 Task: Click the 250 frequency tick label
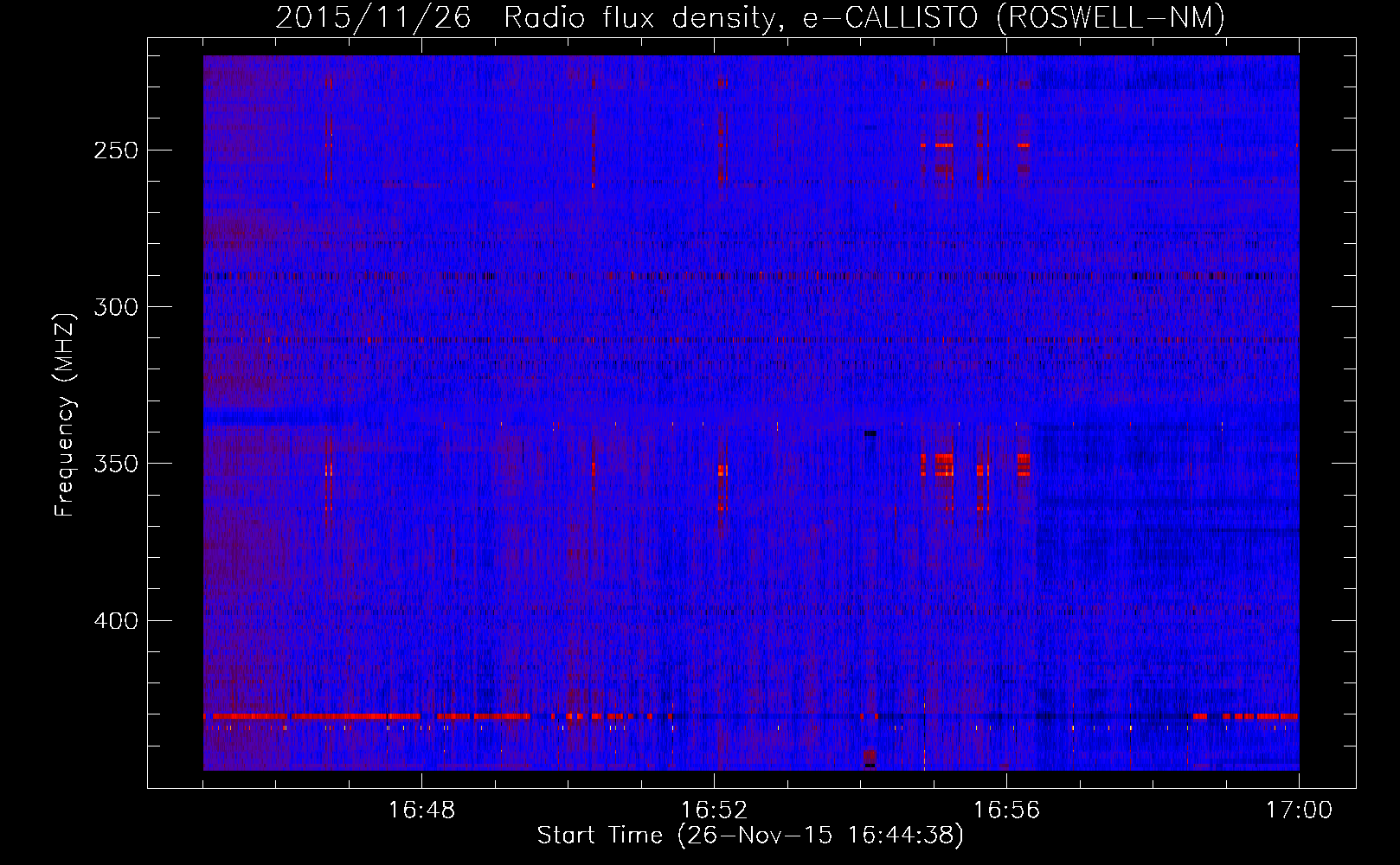coord(115,151)
